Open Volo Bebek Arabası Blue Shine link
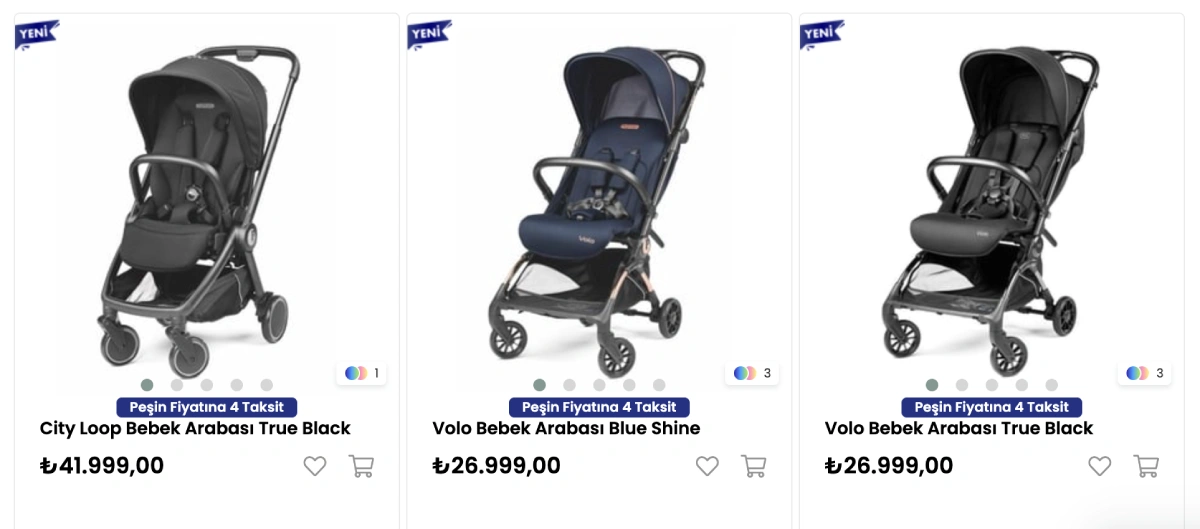 pos(566,428)
